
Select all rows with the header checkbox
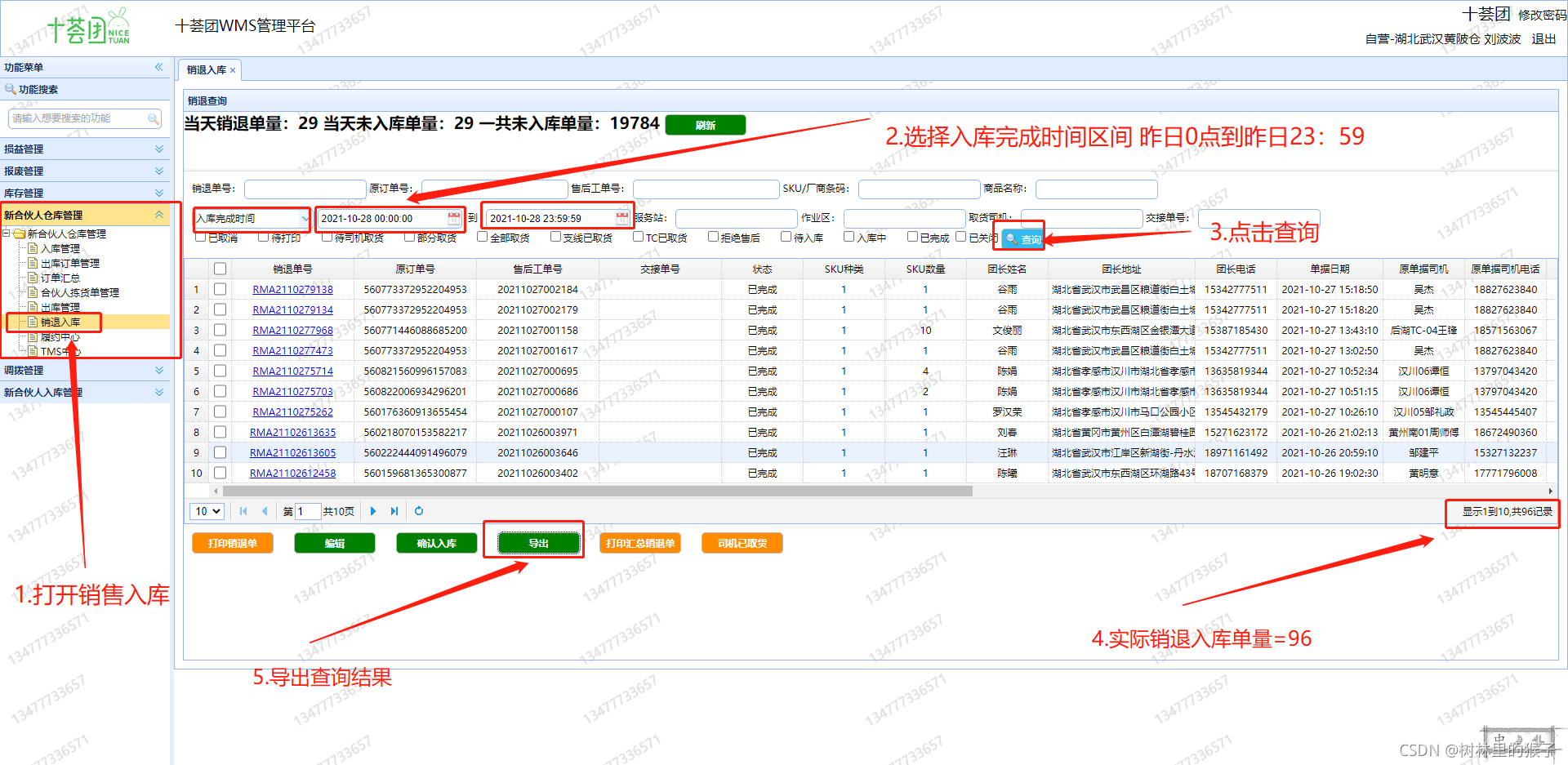pos(220,269)
